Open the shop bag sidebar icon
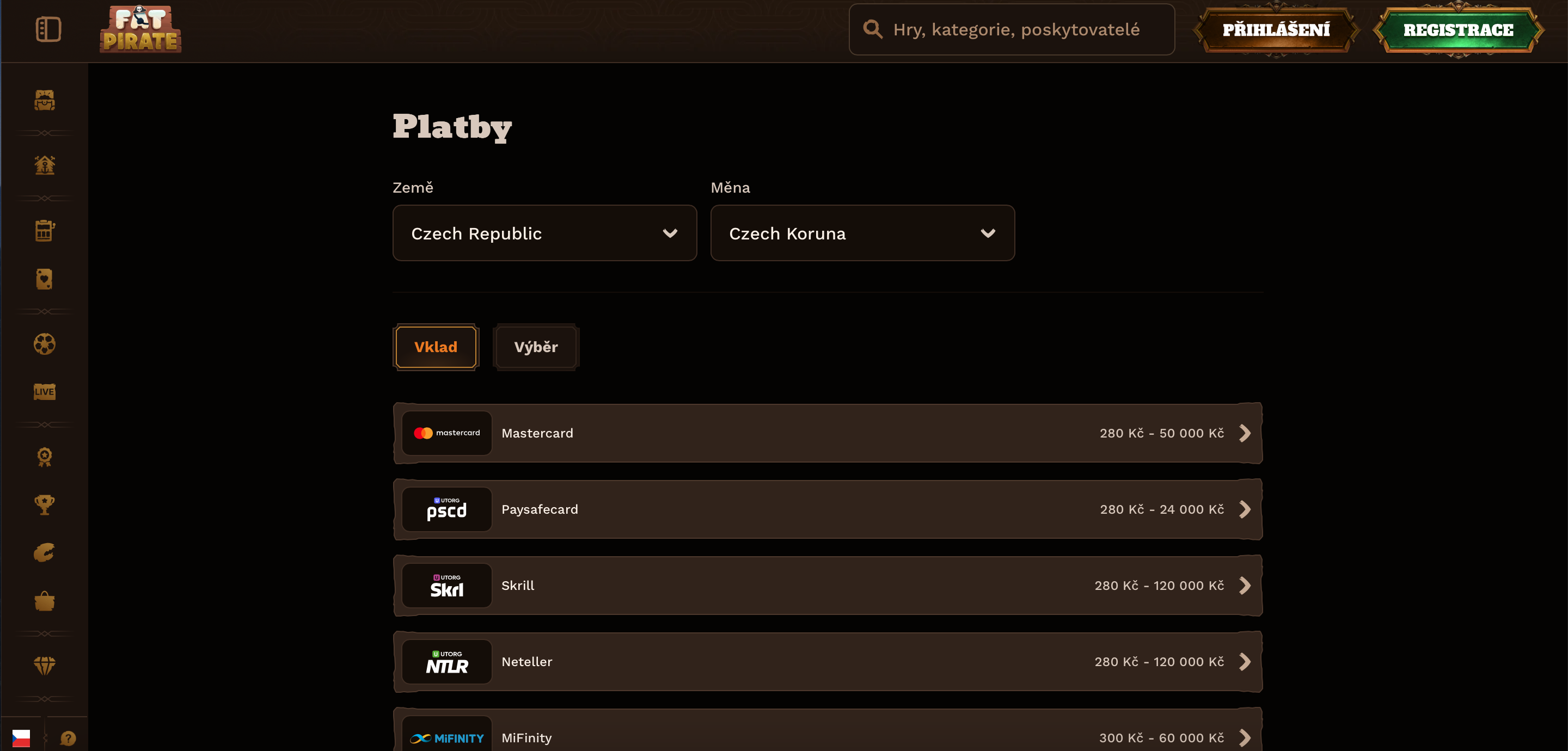 [45, 601]
